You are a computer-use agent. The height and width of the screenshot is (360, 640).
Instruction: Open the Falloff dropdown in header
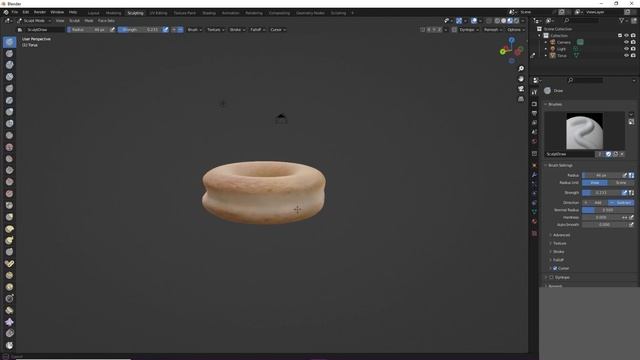pyautogui.click(x=258, y=29)
